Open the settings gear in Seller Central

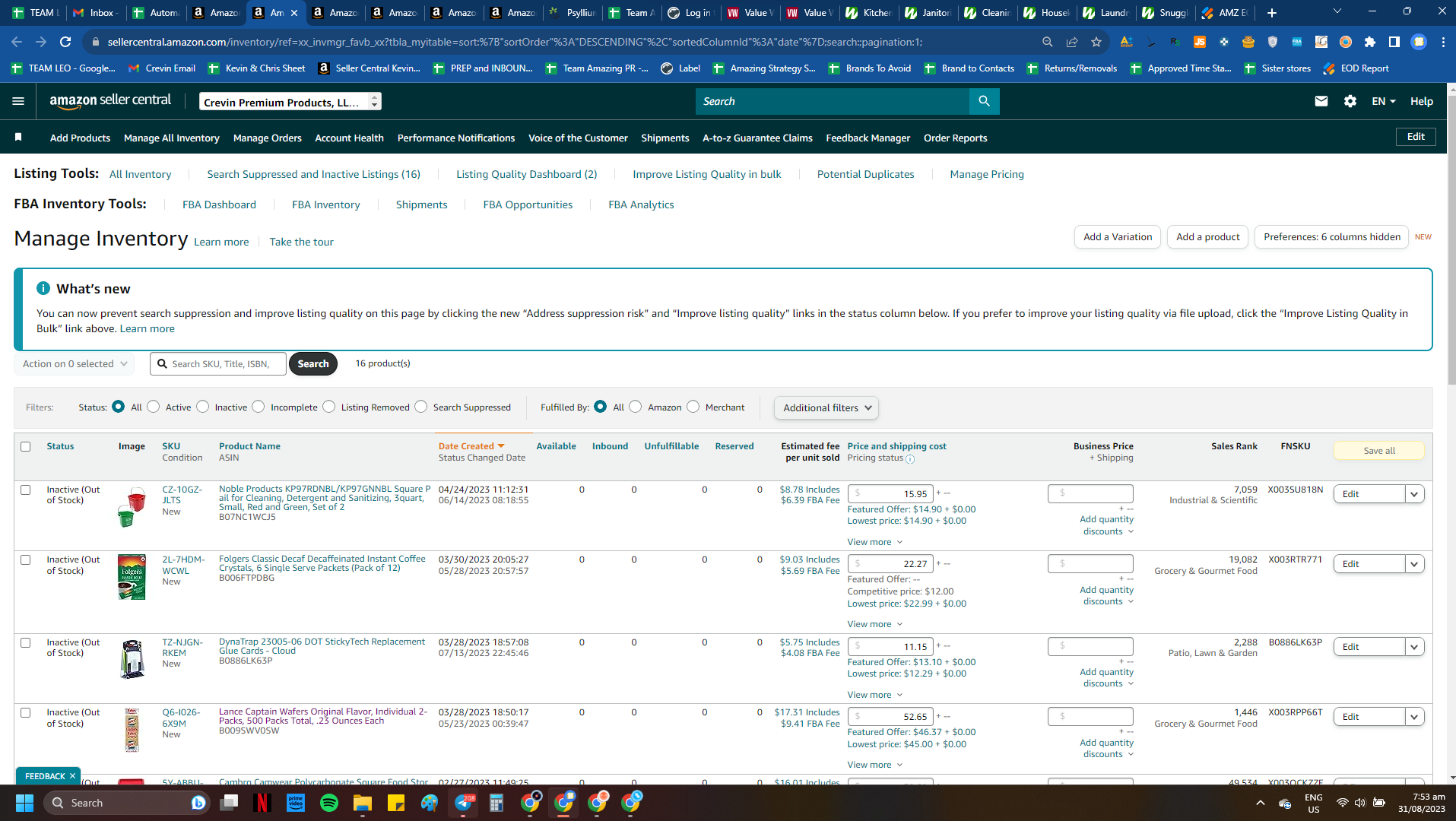click(1350, 101)
